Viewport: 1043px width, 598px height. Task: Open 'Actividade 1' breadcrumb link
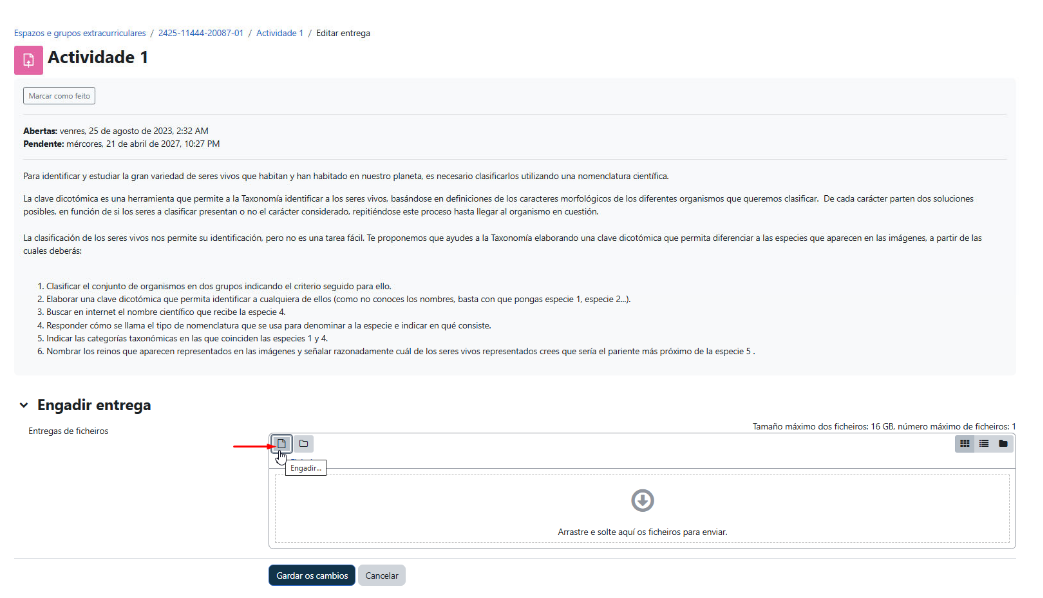[279, 33]
